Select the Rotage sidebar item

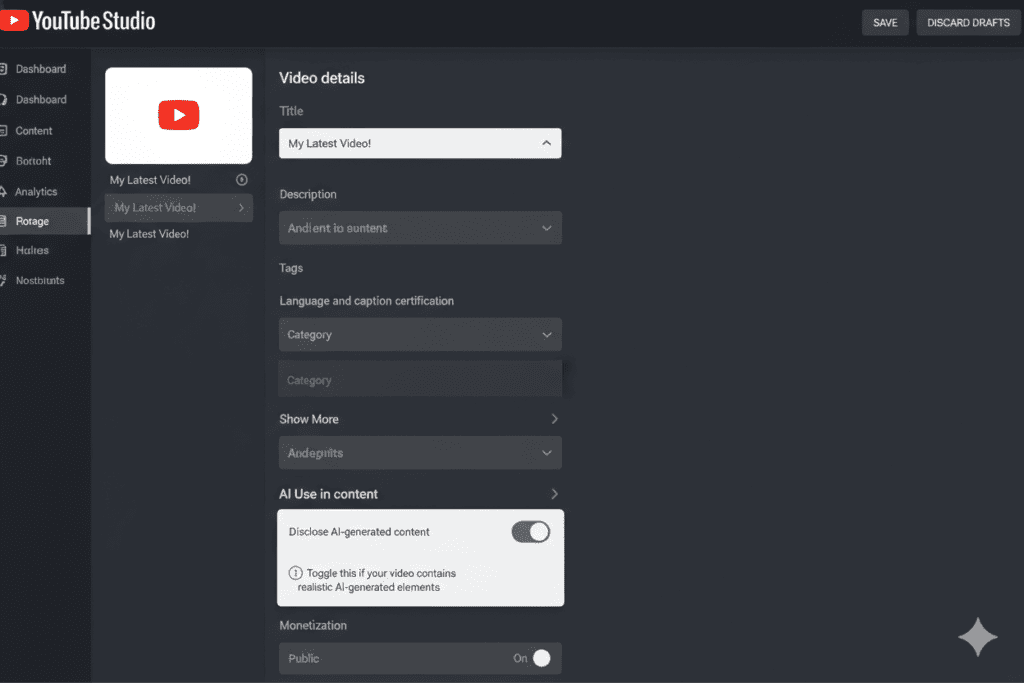44,221
